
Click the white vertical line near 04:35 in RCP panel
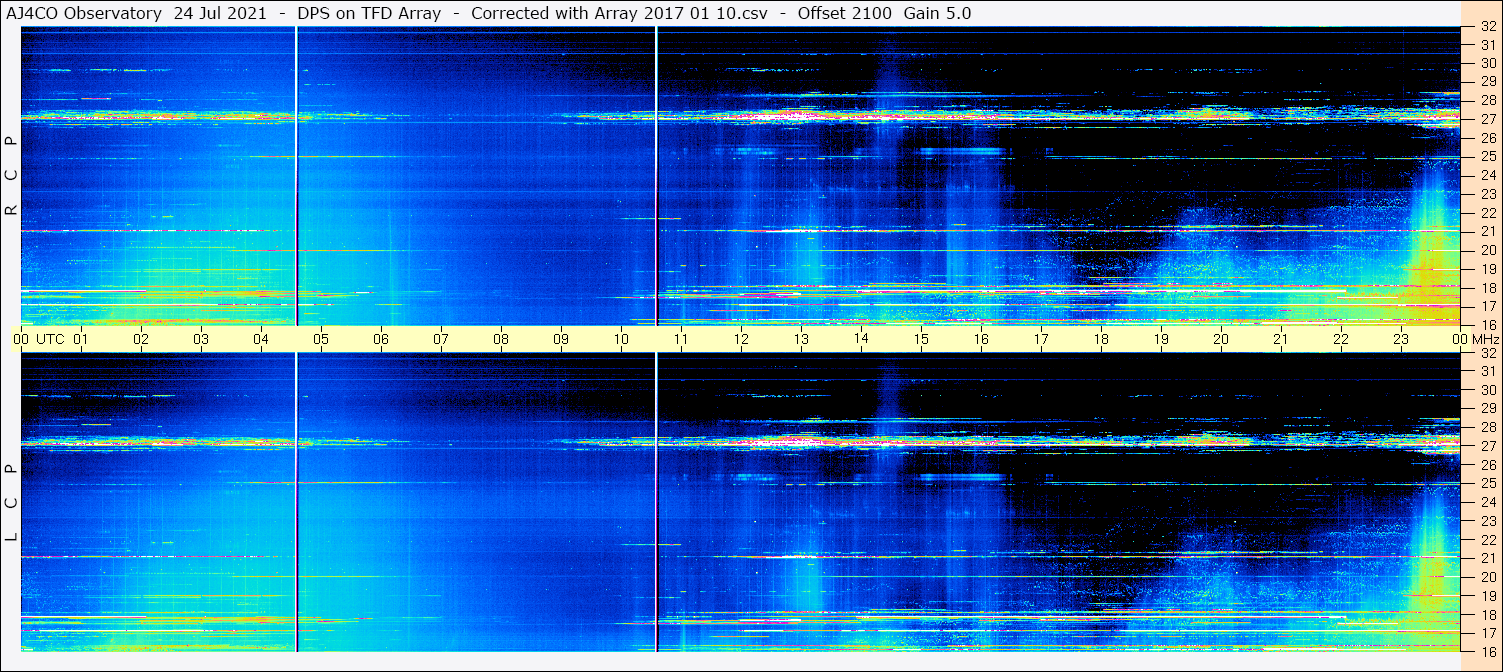pyautogui.click(x=297, y=176)
